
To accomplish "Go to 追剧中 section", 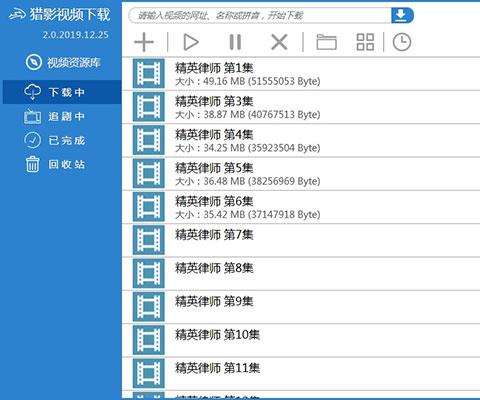I will (54, 116).
